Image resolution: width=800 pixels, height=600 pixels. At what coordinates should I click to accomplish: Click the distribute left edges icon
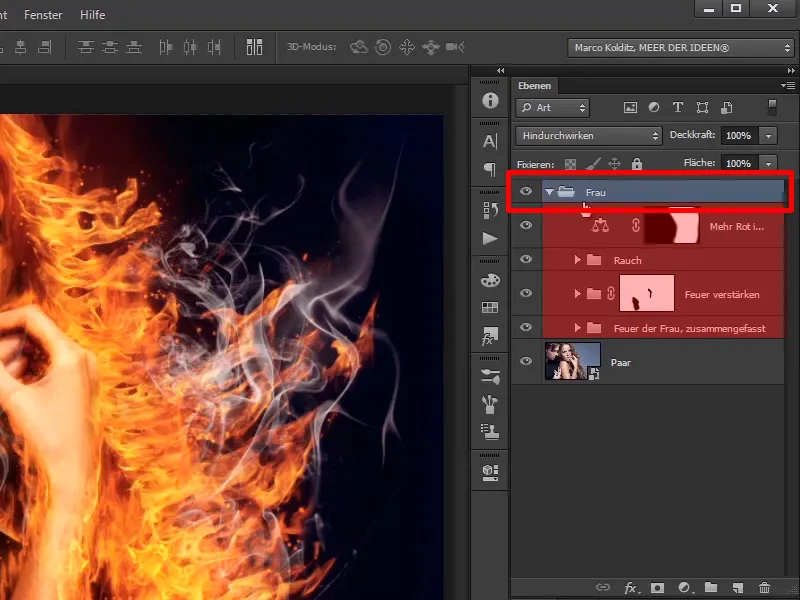(166, 47)
